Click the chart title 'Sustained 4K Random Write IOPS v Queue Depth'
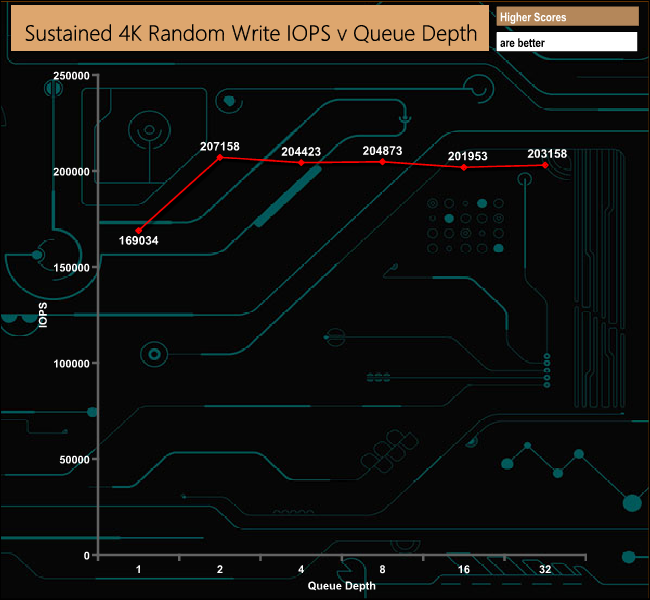The height and width of the screenshot is (600, 650). (x=251, y=33)
